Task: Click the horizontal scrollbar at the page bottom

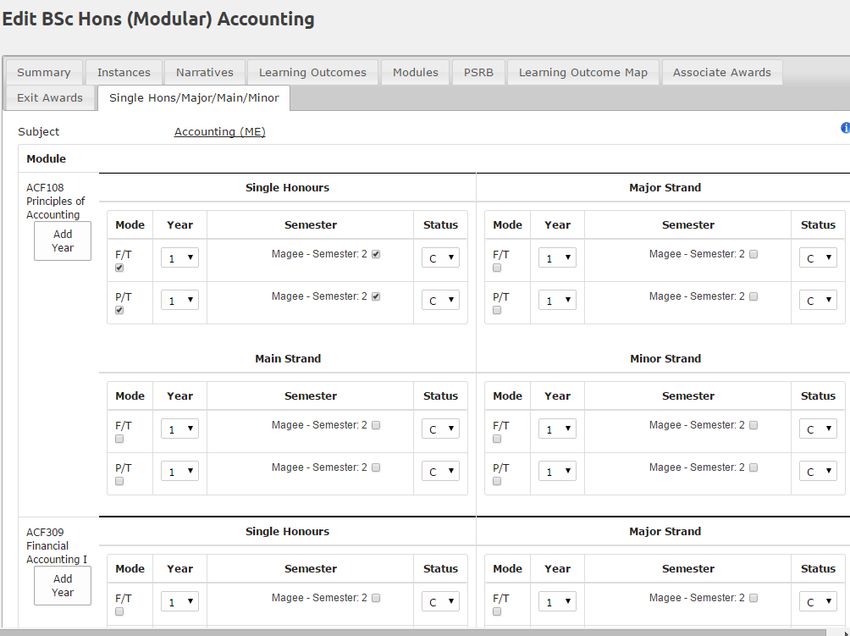Action: point(412,632)
